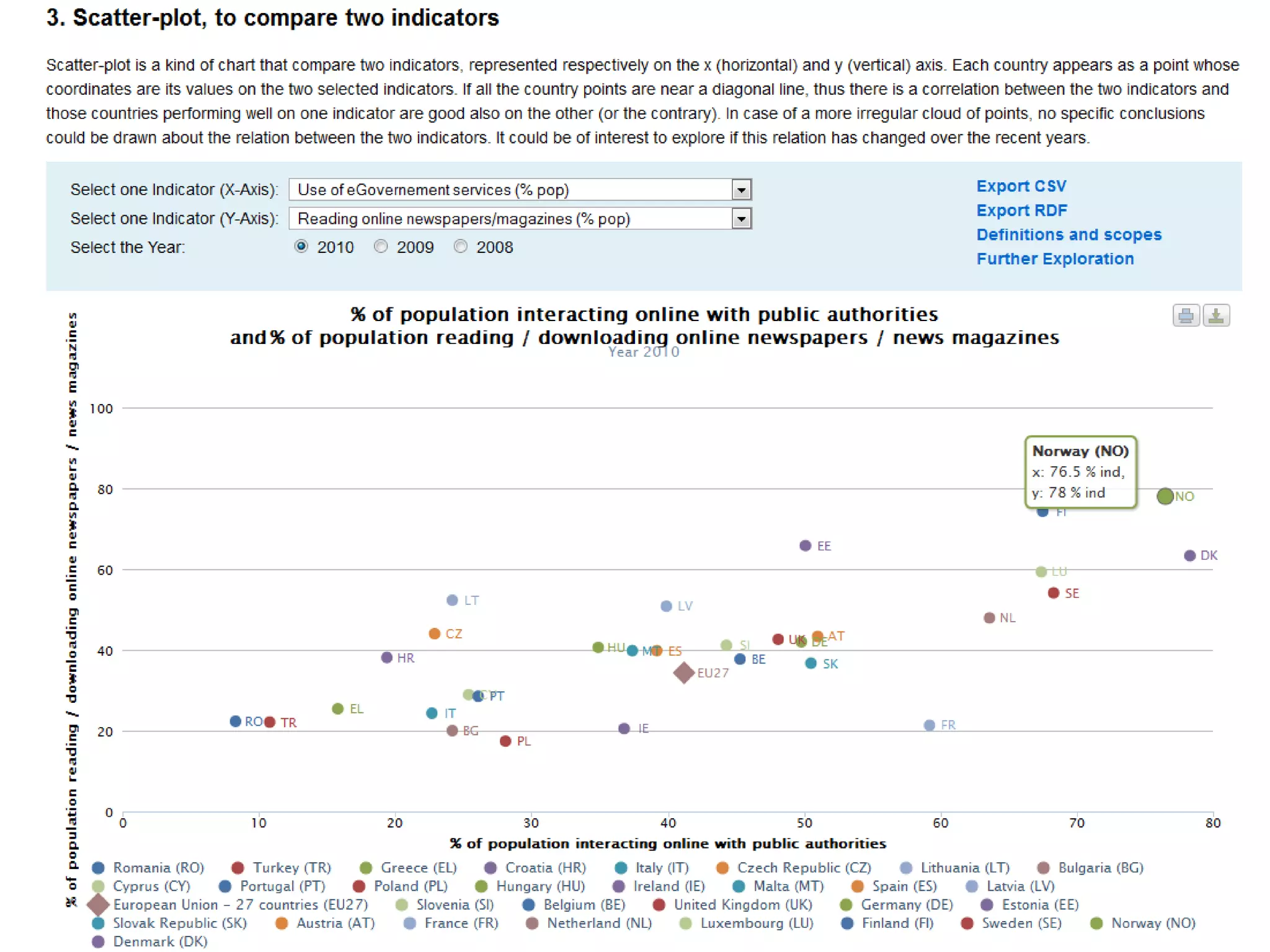Screen dimensions: 1270x952
Task: Click the EU27 diamond marker
Action: tap(683, 672)
